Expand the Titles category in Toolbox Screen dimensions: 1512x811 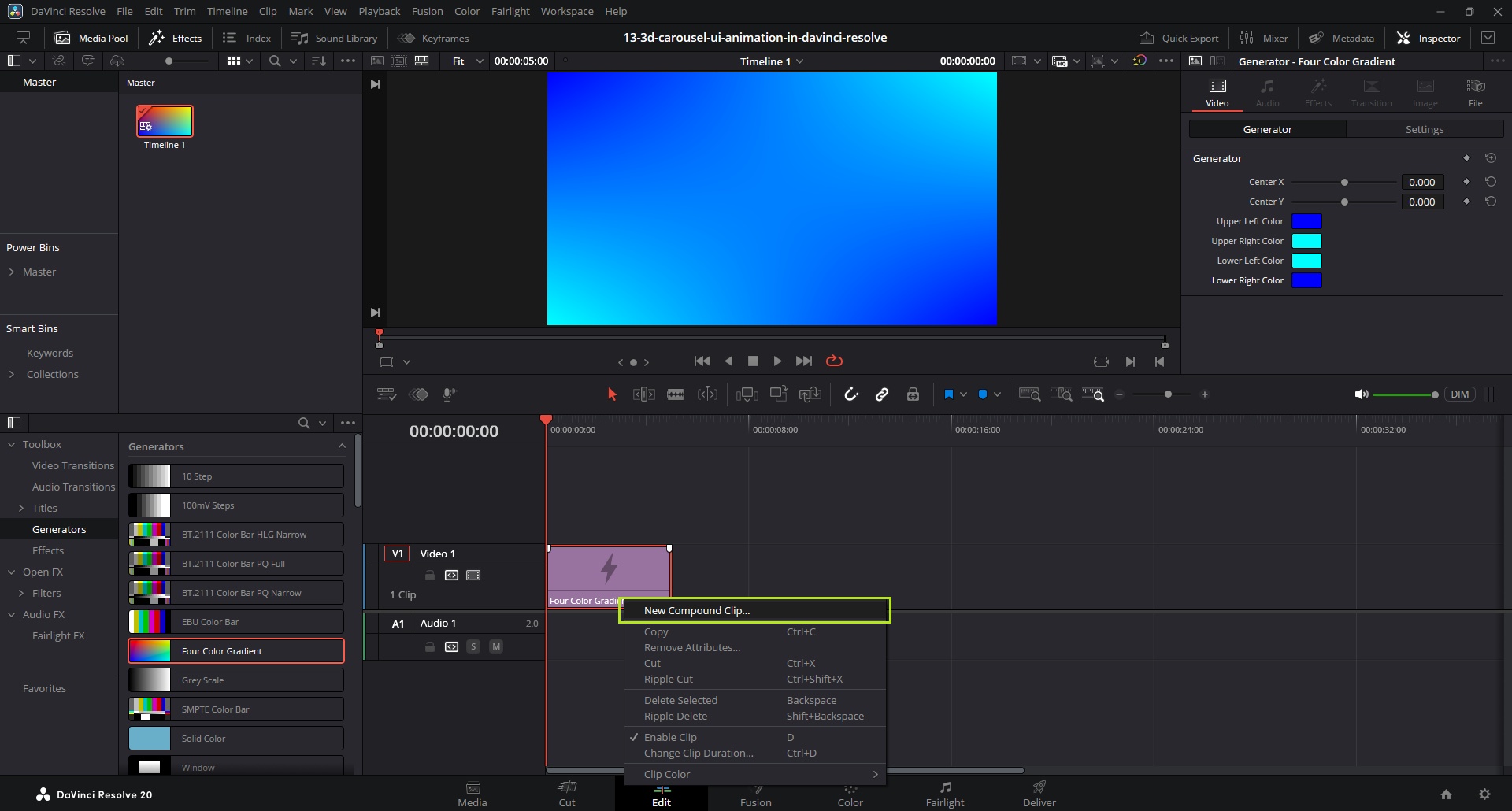[x=21, y=508]
